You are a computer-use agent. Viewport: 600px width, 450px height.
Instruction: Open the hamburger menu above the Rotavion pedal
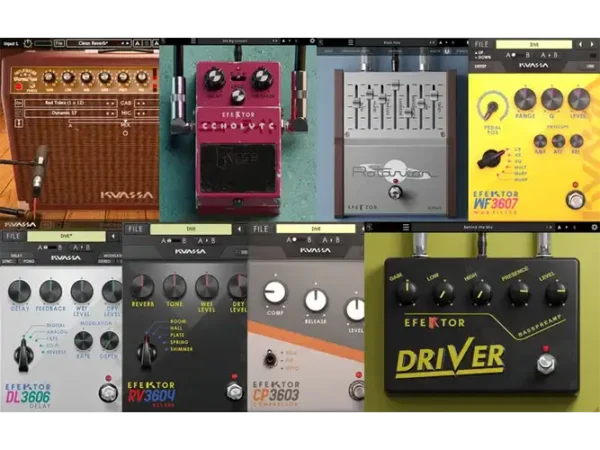(350, 42)
